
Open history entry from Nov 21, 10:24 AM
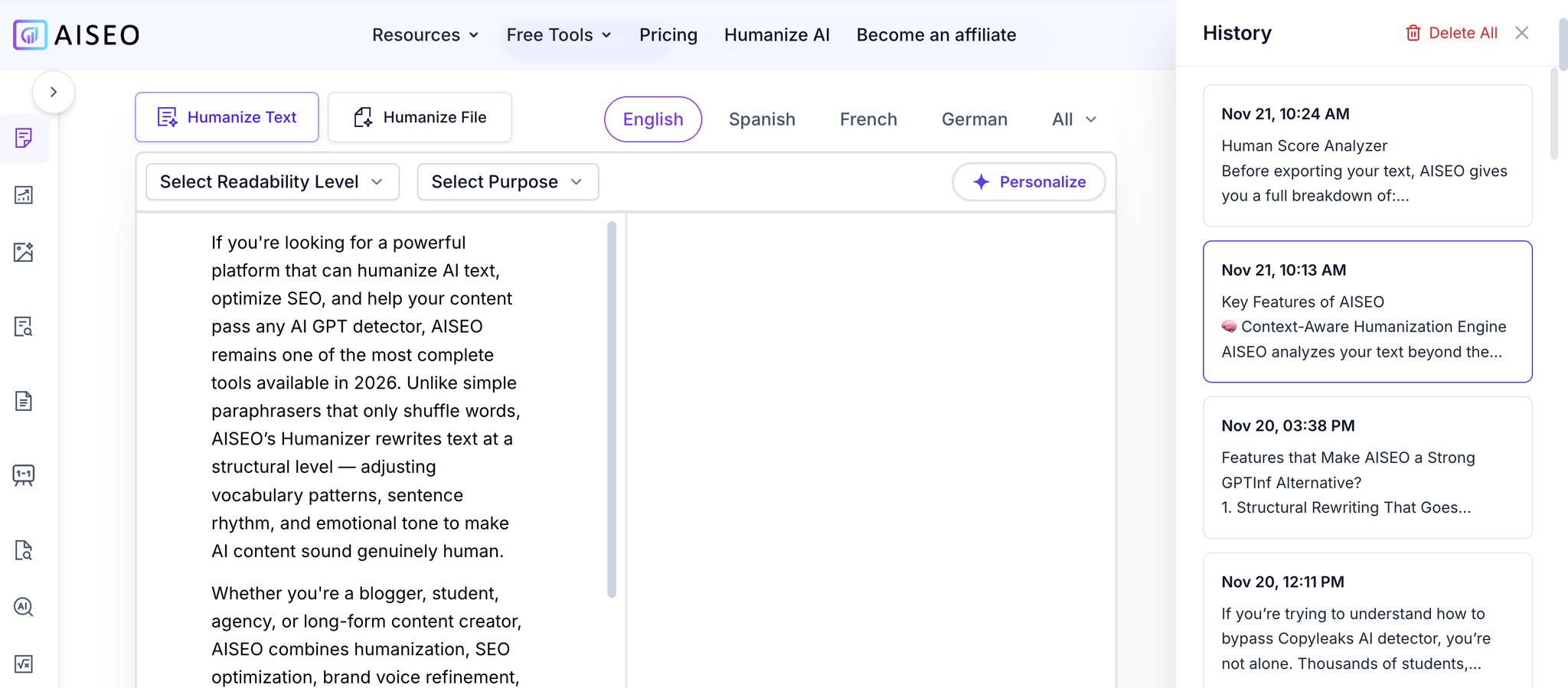pos(1367,155)
